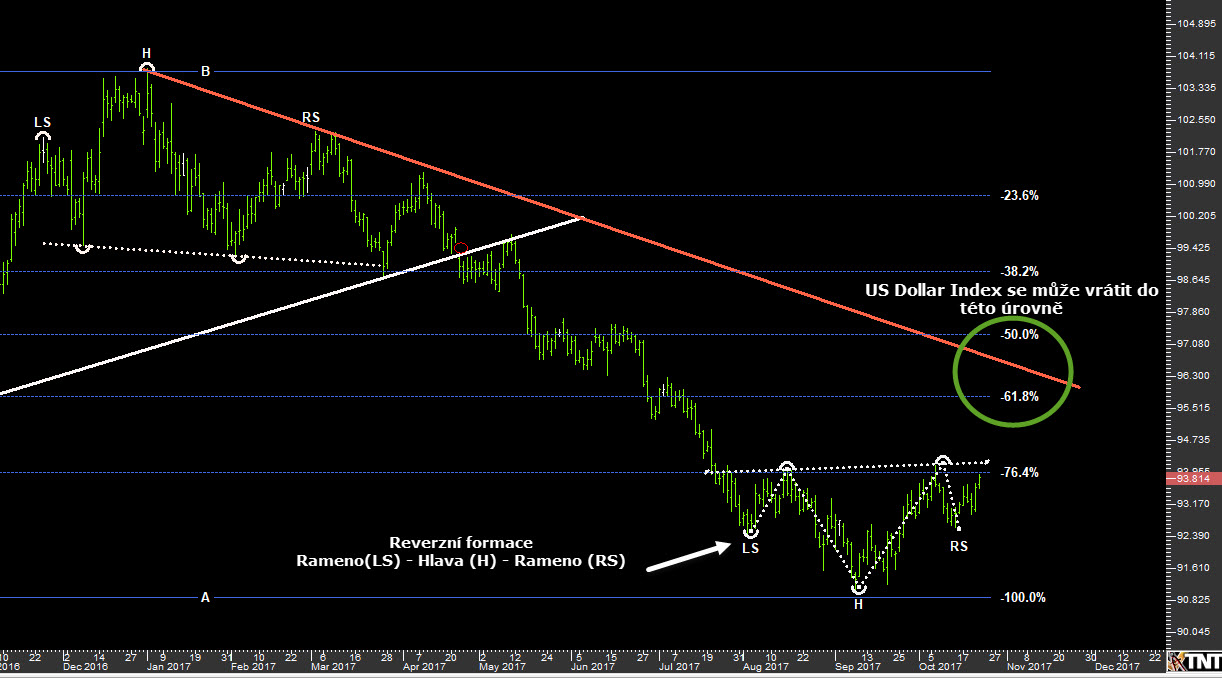Click the 96.300 price axis value
1222x678 pixels.
pyautogui.click(x=1196, y=376)
